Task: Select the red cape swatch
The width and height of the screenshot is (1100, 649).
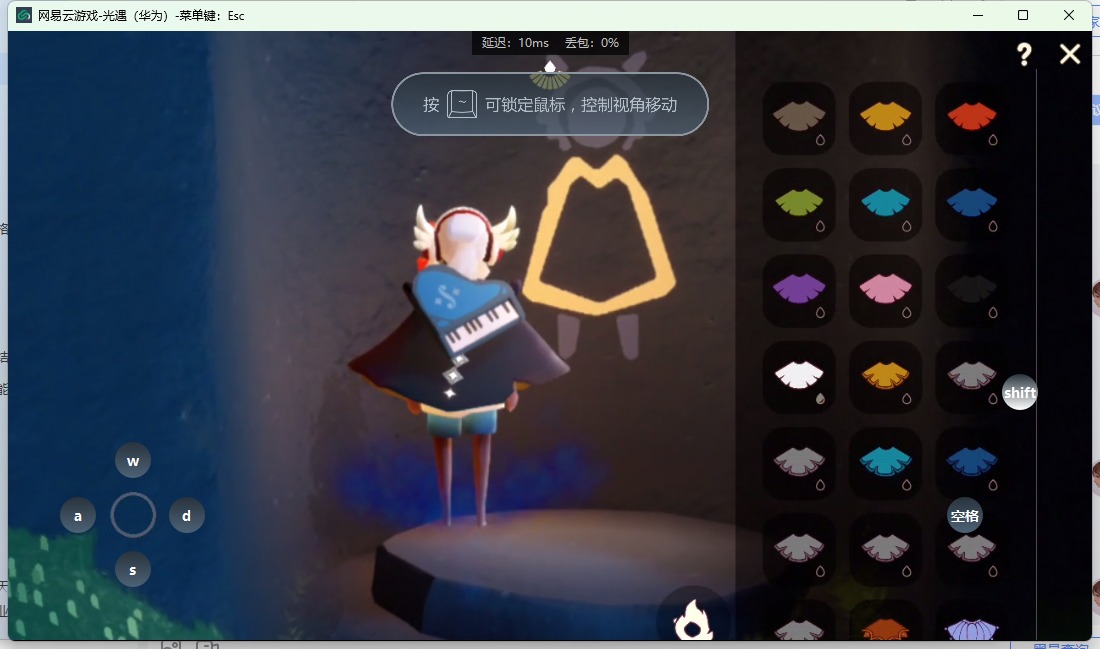Action: (972, 117)
